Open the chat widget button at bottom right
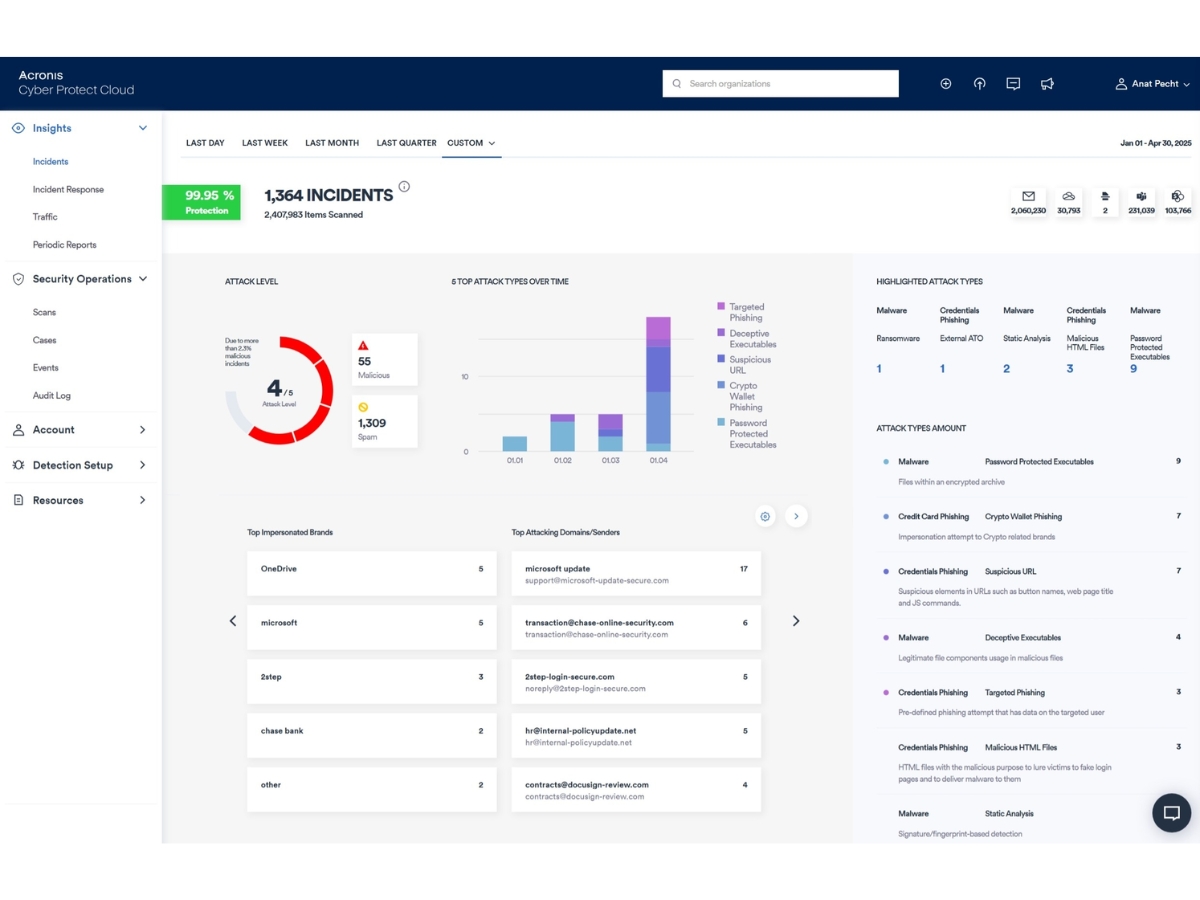The height and width of the screenshot is (900, 1200). click(x=1172, y=813)
